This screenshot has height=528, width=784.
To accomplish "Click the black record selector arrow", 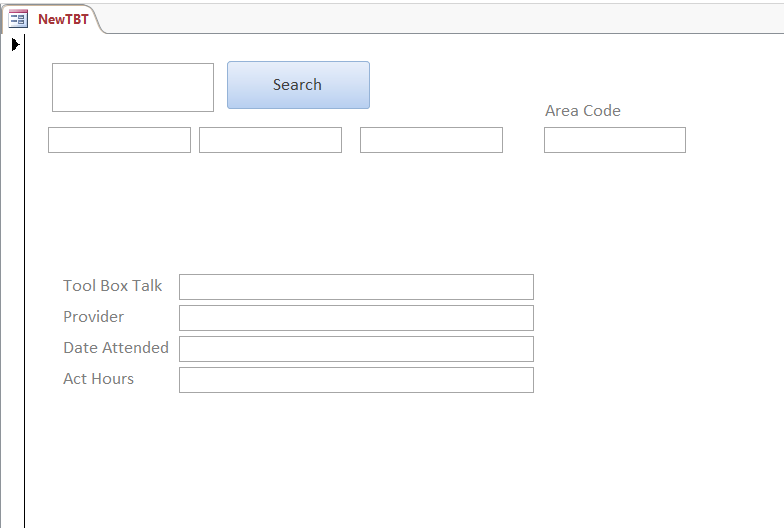I will coord(15,44).
